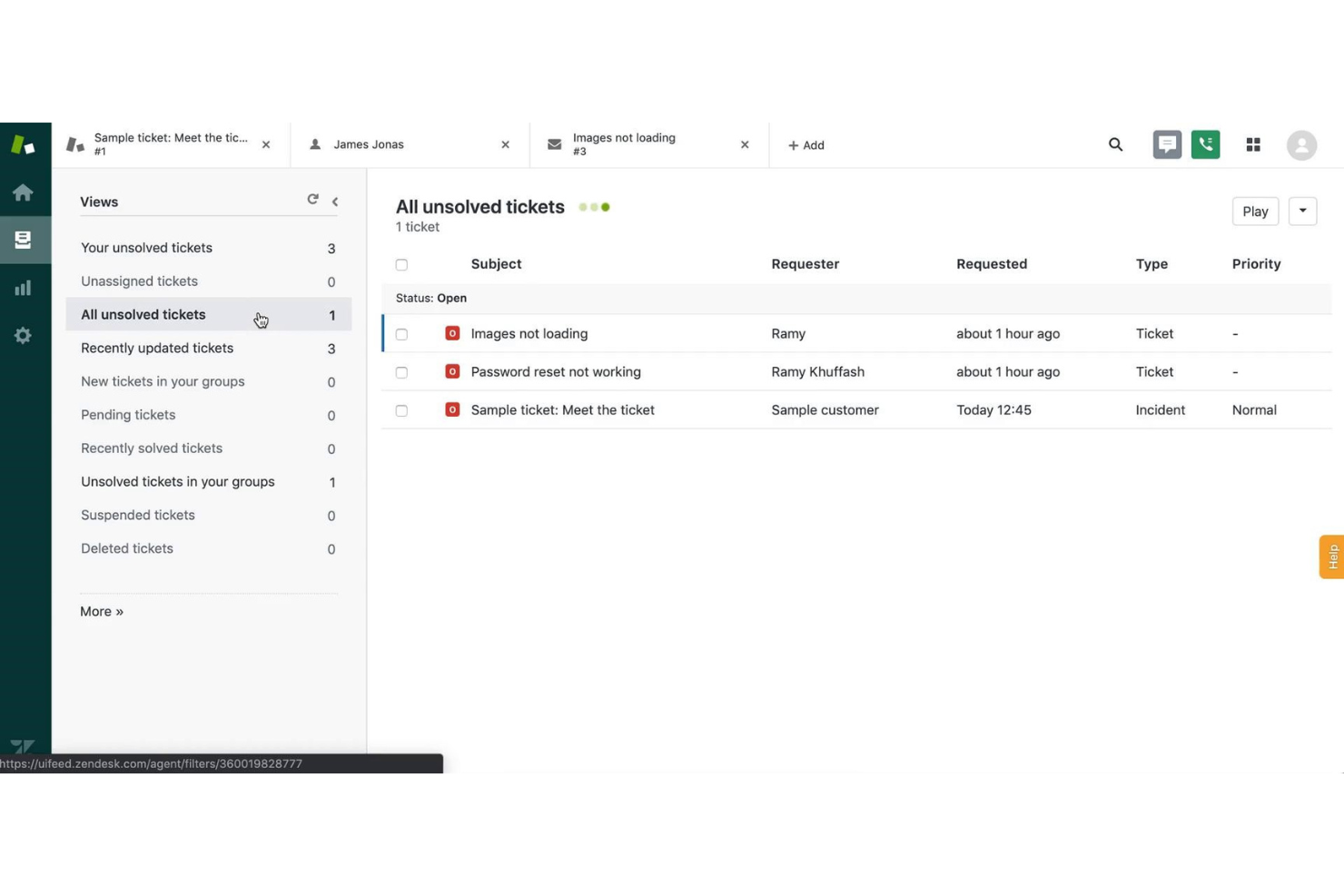Check the Sample ticket checkbox

point(401,410)
